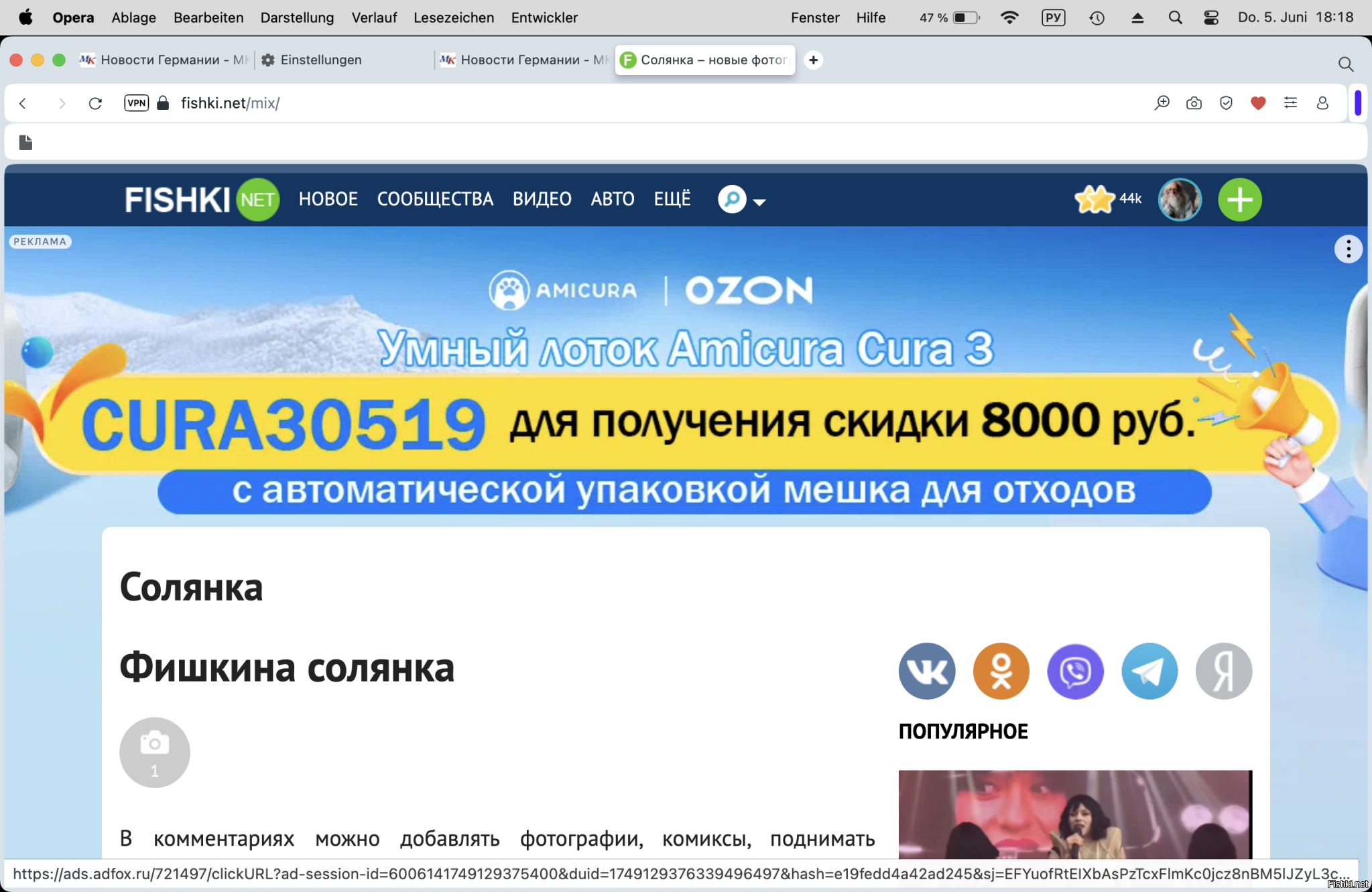This screenshot has width=1372, height=892.
Task: Toggle the Opera sidebar purple handle
Action: tap(1357, 103)
